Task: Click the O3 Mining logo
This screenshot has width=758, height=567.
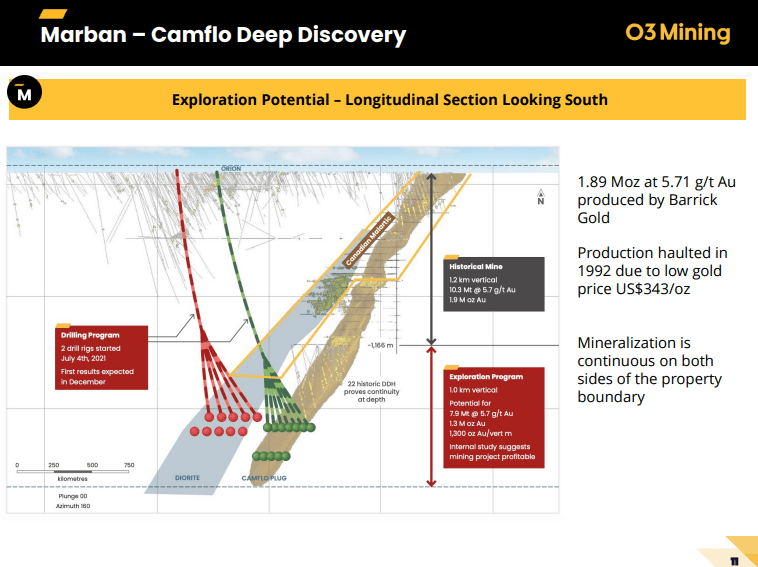Action: point(678,33)
